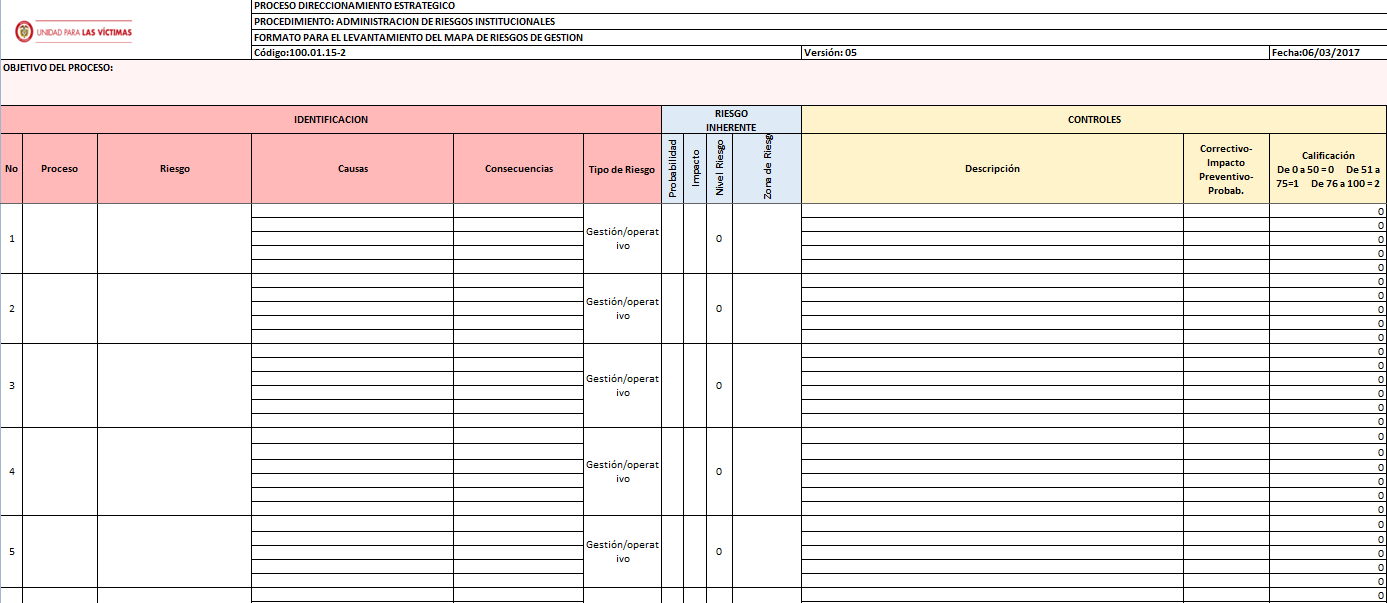Click Gestión/operativo in risk row 1
This screenshot has width=1387, height=603.
pyautogui.click(x=622, y=239)
